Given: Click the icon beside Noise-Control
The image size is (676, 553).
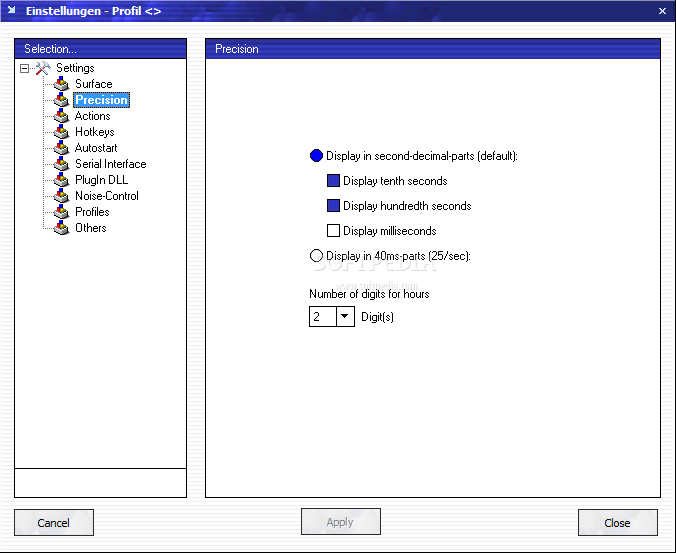Looking at the screenshot, I should [62, 196].
